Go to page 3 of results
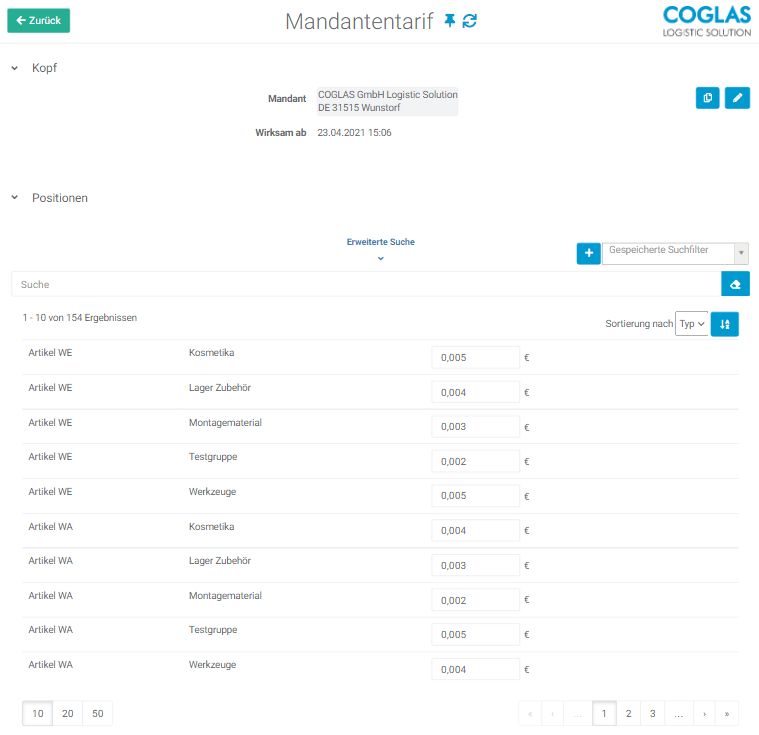The height and width of the screenshot is (735, 759). (x=652, y=713)
